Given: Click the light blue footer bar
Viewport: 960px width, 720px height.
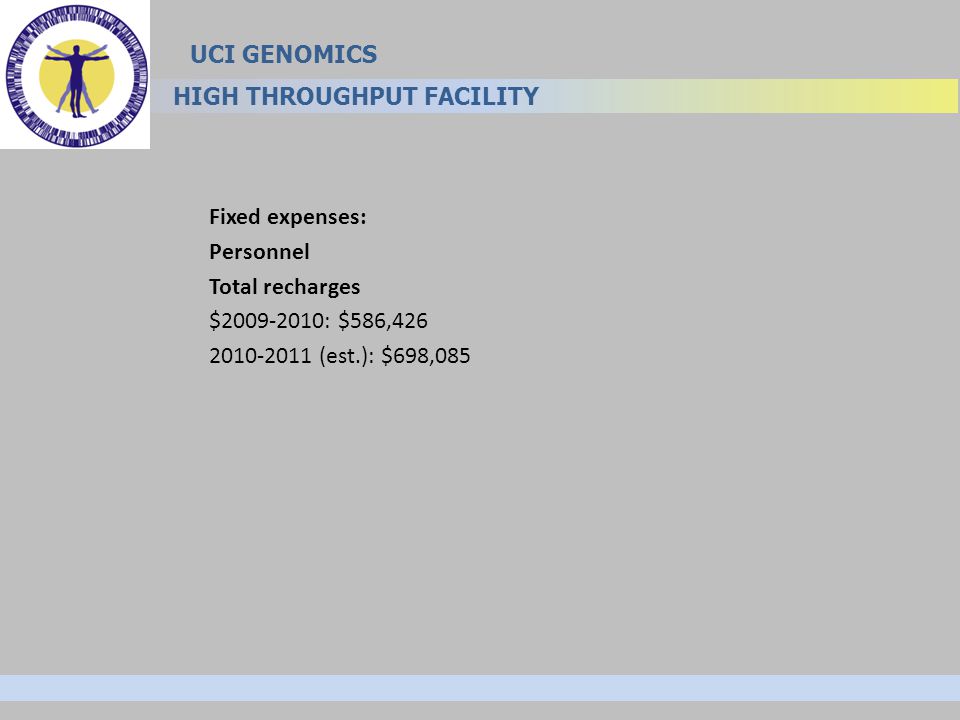Looking at the screenshot, I should tap(480, 688).
